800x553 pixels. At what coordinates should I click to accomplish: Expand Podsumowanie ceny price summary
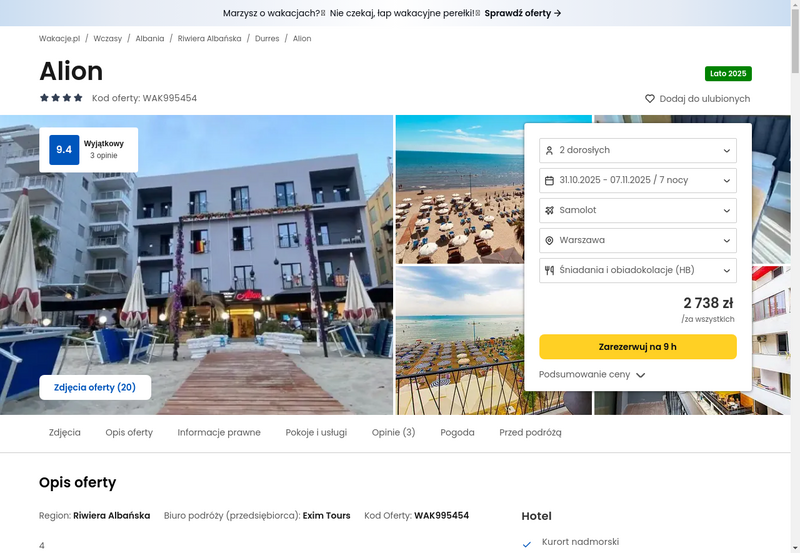(592, 375)
